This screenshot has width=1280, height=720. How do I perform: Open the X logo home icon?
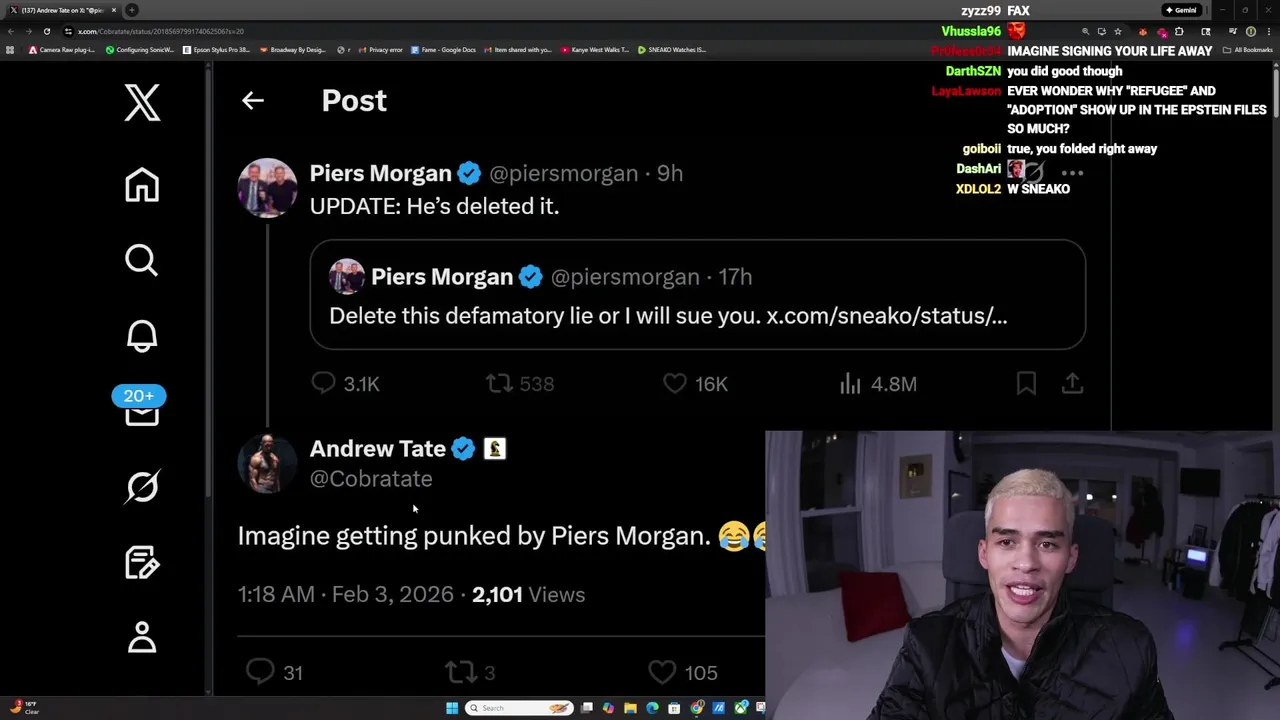[142, 102]
